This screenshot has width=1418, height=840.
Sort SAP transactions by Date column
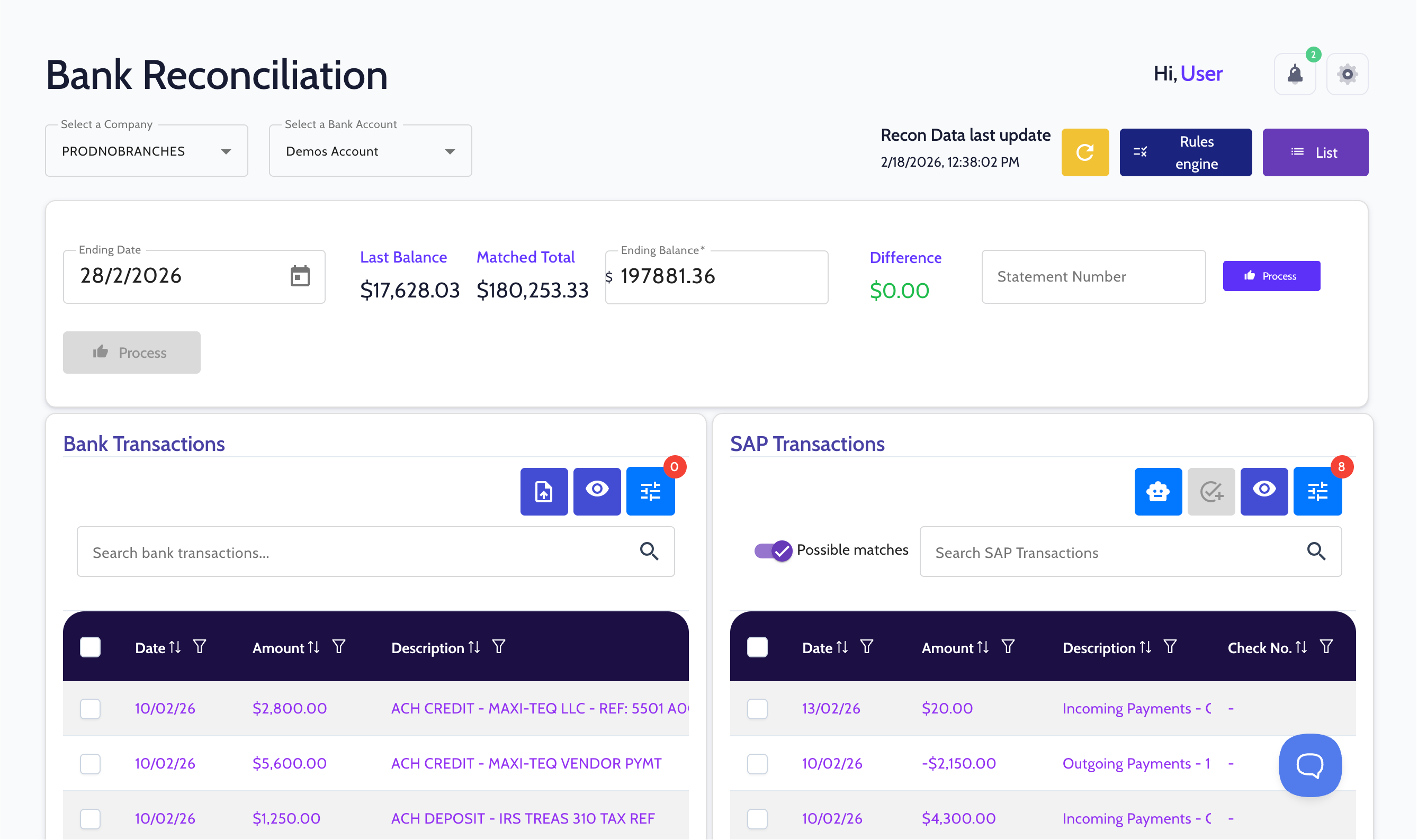(x=843, y=647)
